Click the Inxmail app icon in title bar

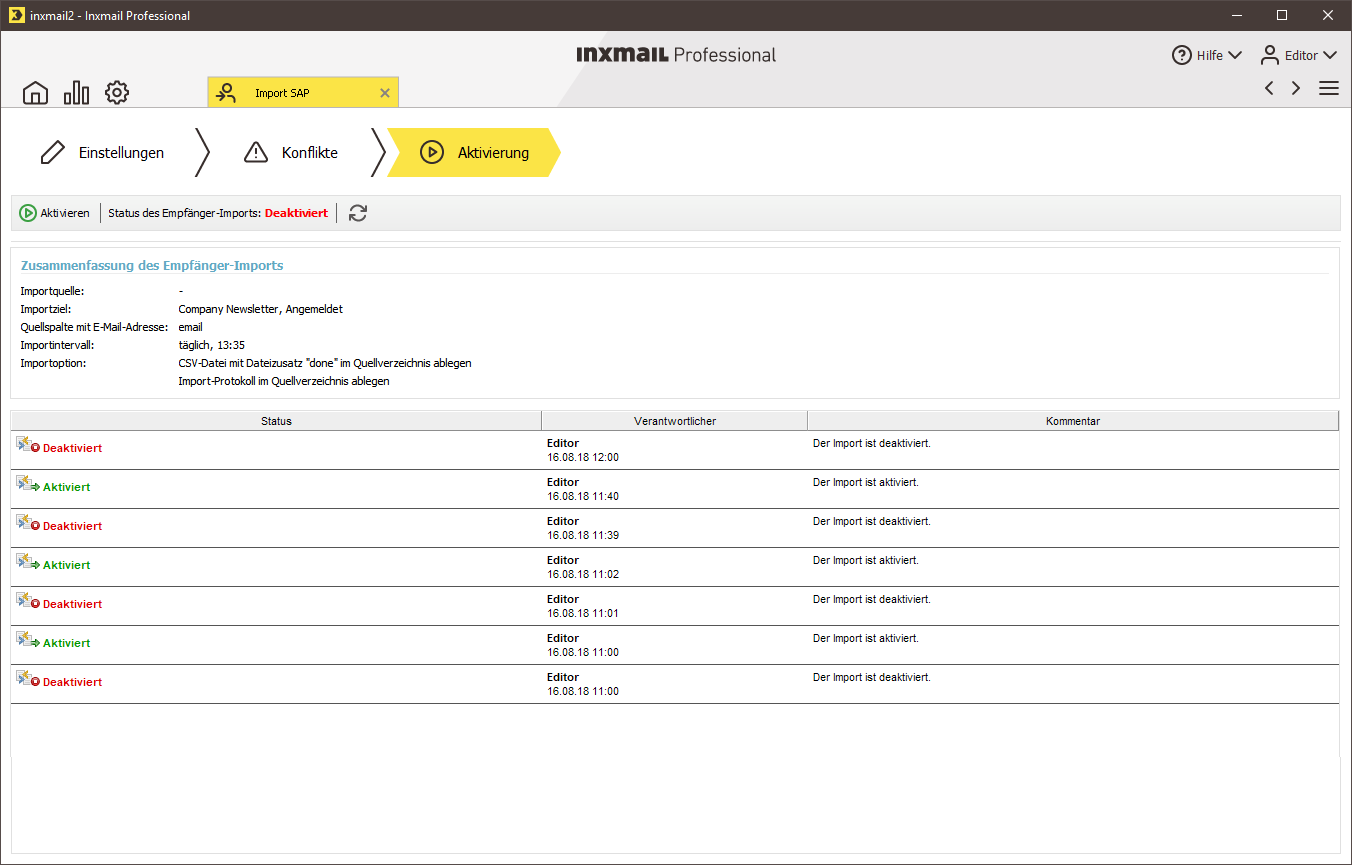point(15,15)
